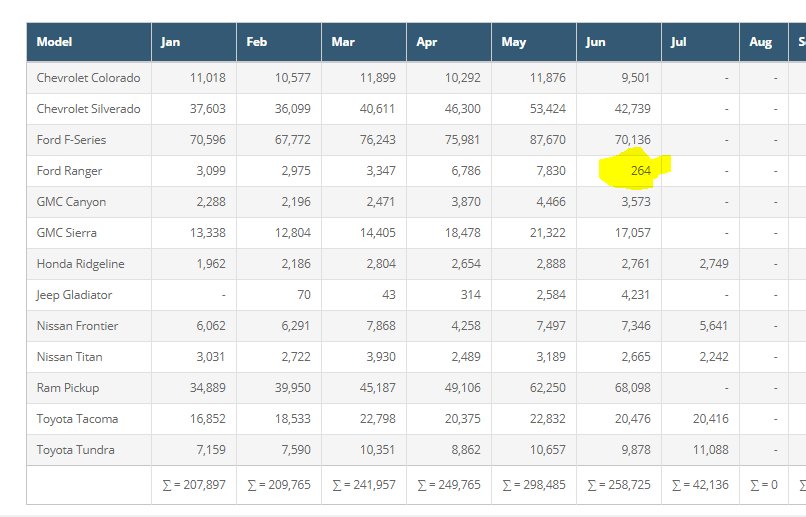Click the May total 298,485
The image size is (806, 517).
tap(534, 485)
